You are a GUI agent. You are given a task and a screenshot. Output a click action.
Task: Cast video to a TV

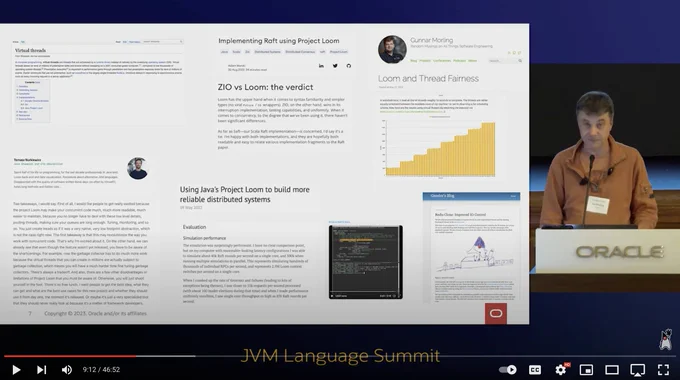point(638,370)
